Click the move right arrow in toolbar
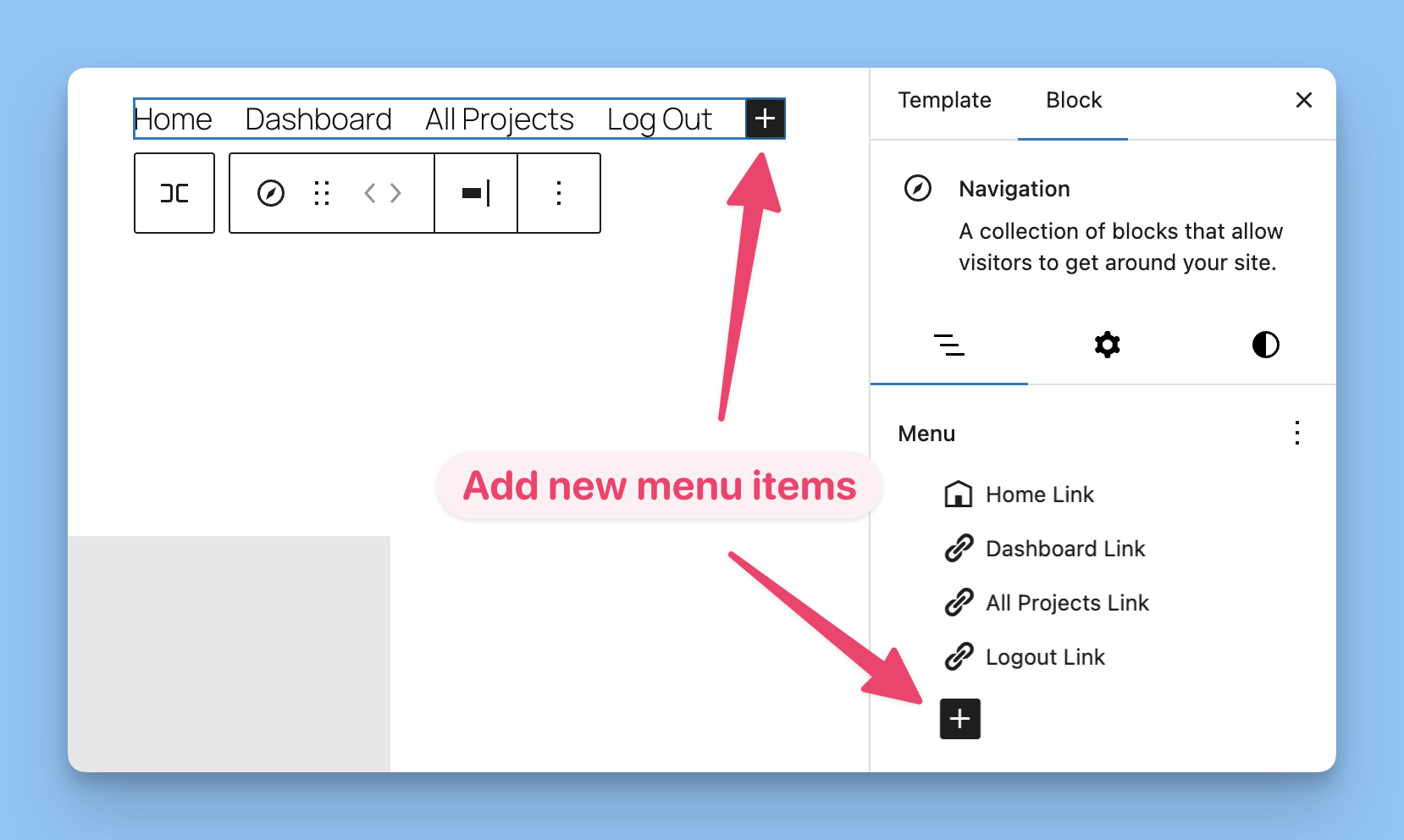Screen dimensions: 1404x840 pyautogui.click(x=395, y=193)
